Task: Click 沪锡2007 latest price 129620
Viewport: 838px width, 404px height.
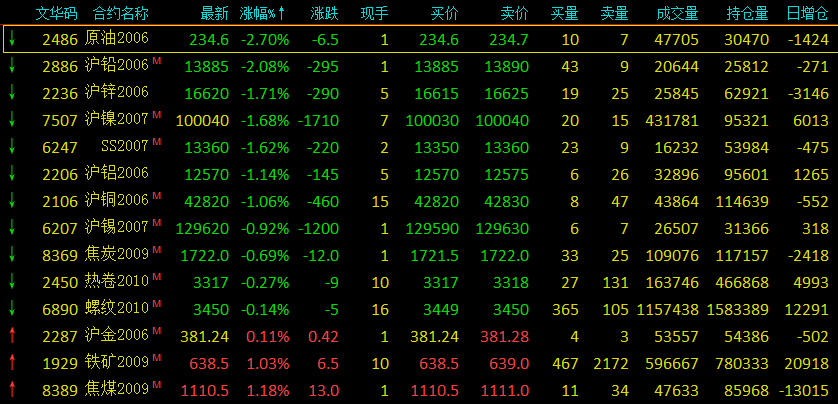Action: pyautogui.click(x=202, y=228)
